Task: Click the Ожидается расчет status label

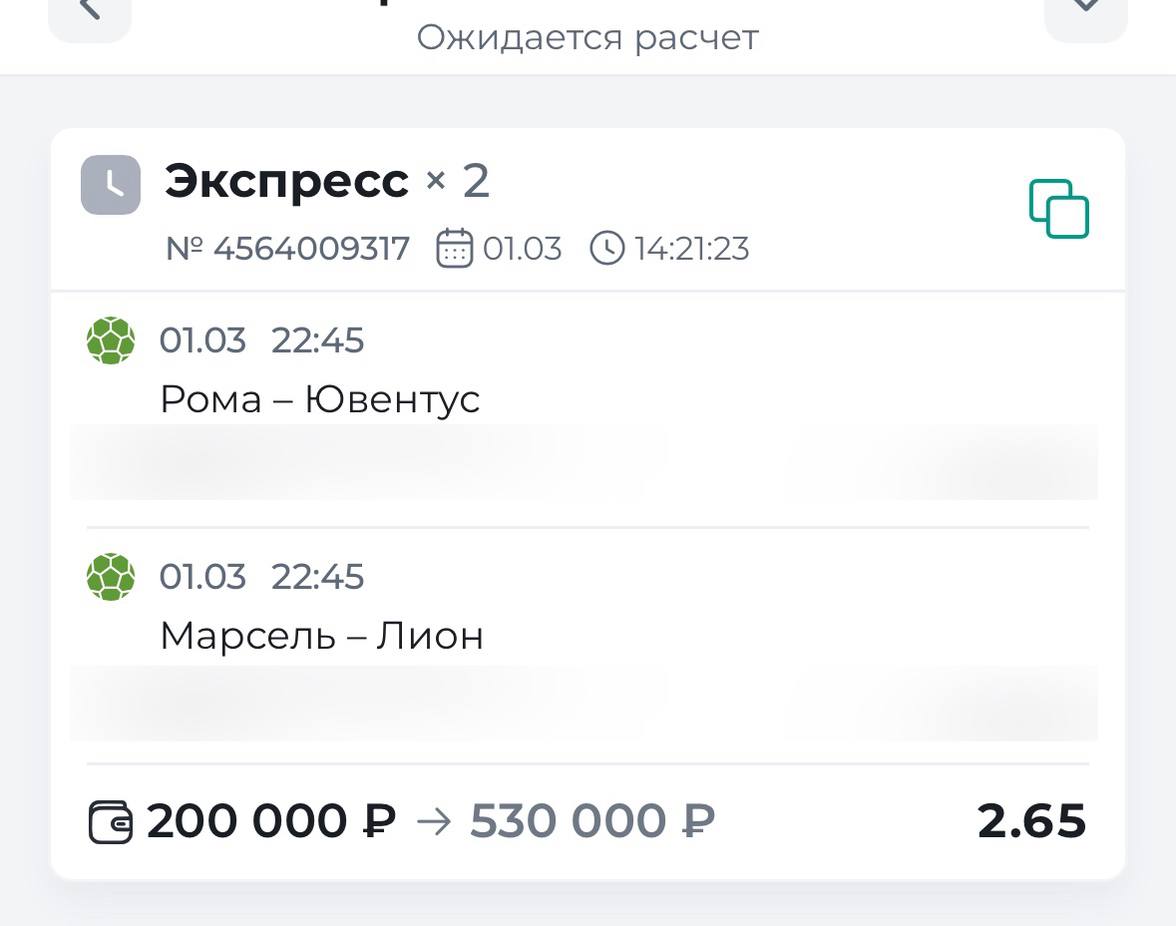Action: (x=587, y=38)
